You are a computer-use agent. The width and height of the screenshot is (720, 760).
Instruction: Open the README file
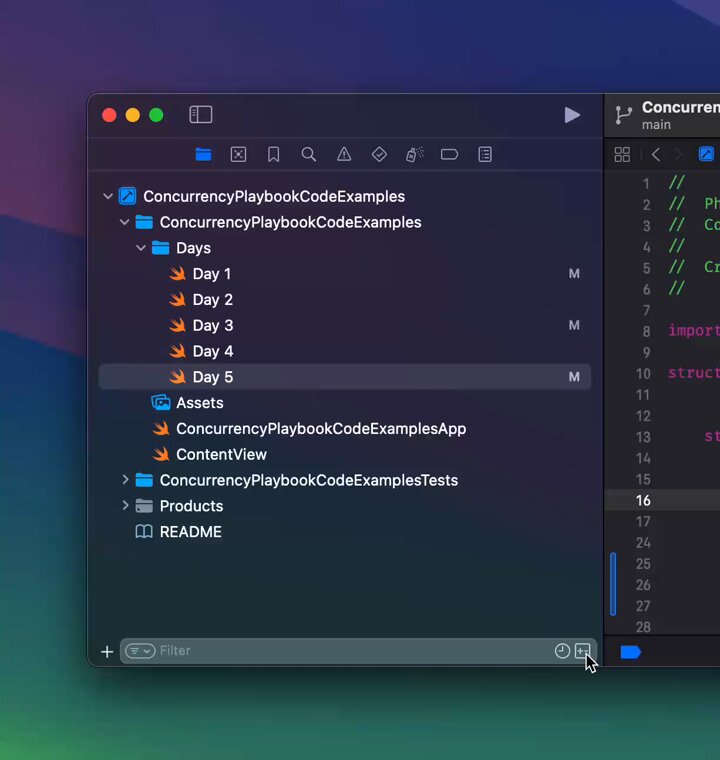tap(345, 532)
